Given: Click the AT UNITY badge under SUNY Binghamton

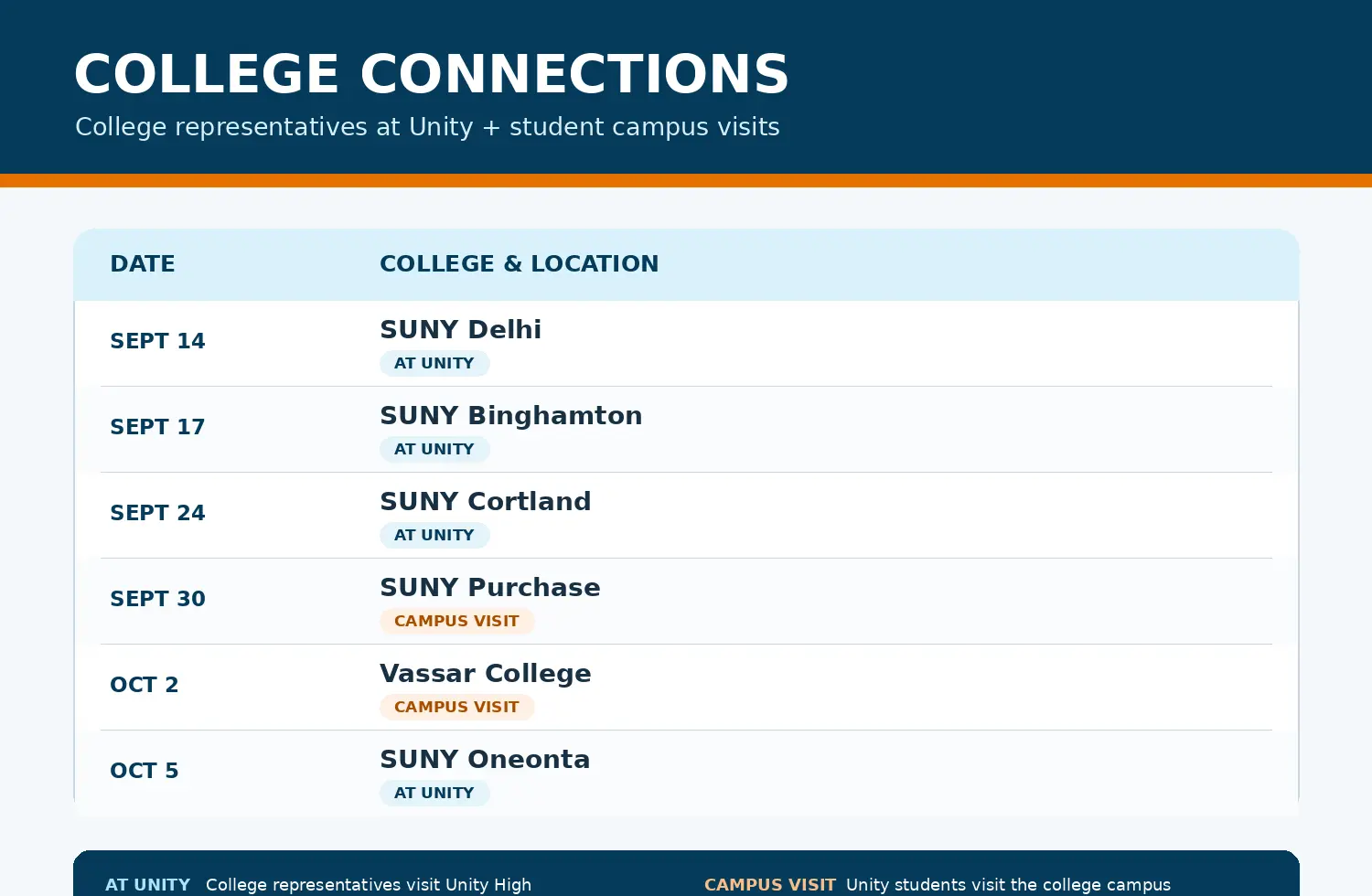Looking at the screenshot, I should [434, 450].
